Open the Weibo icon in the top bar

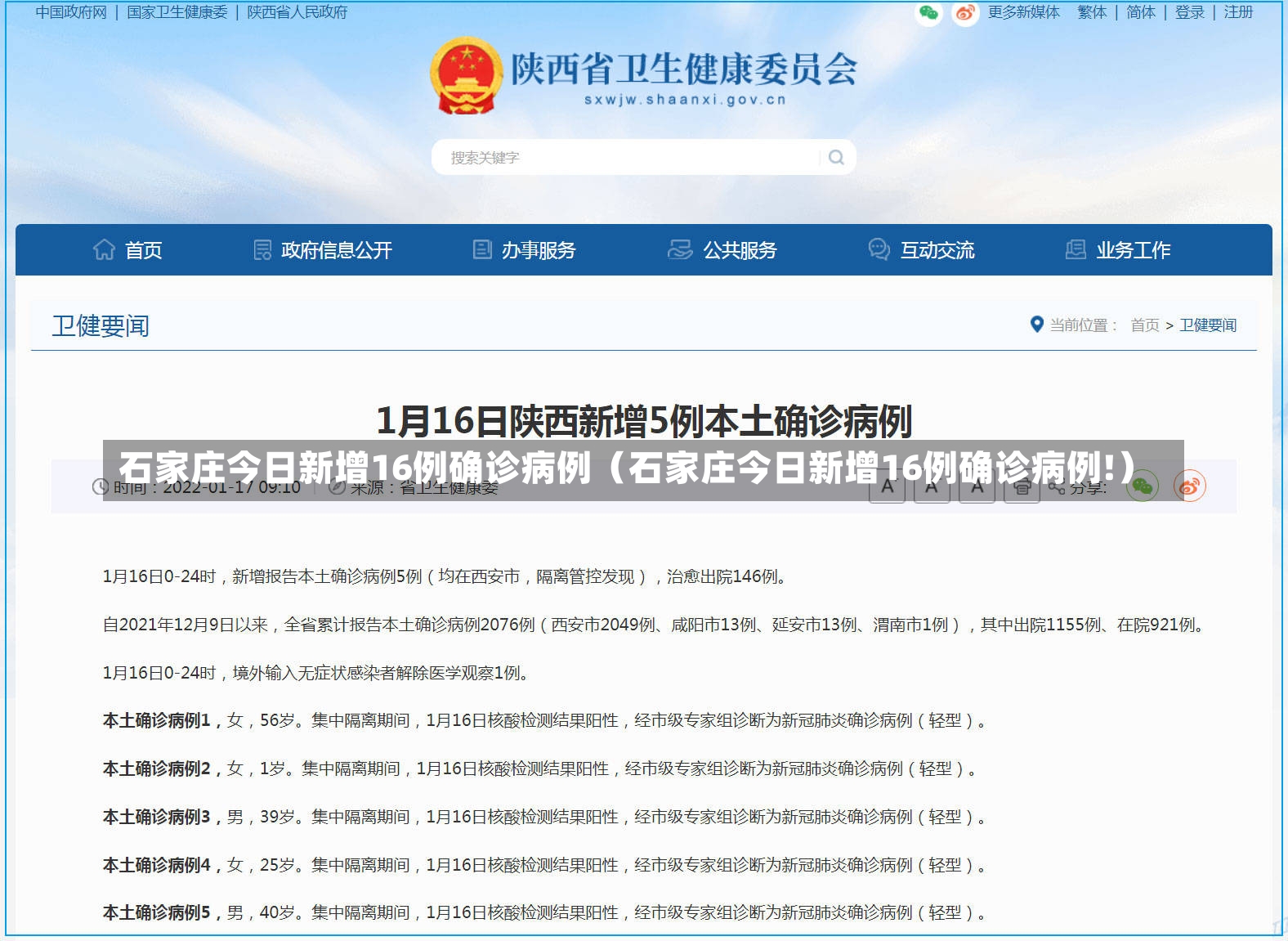click(x=965, y=12)
